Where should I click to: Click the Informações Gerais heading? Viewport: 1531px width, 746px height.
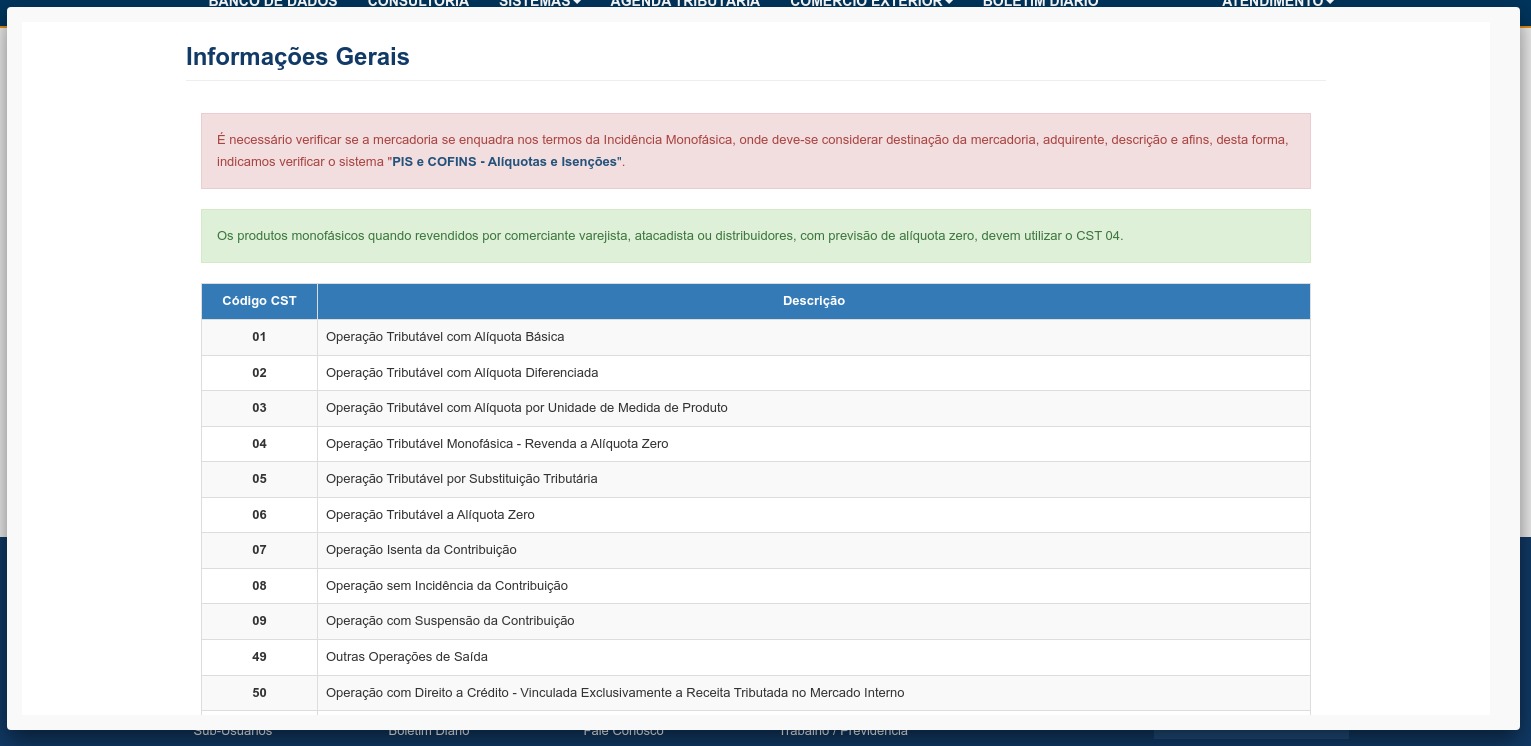298,57
